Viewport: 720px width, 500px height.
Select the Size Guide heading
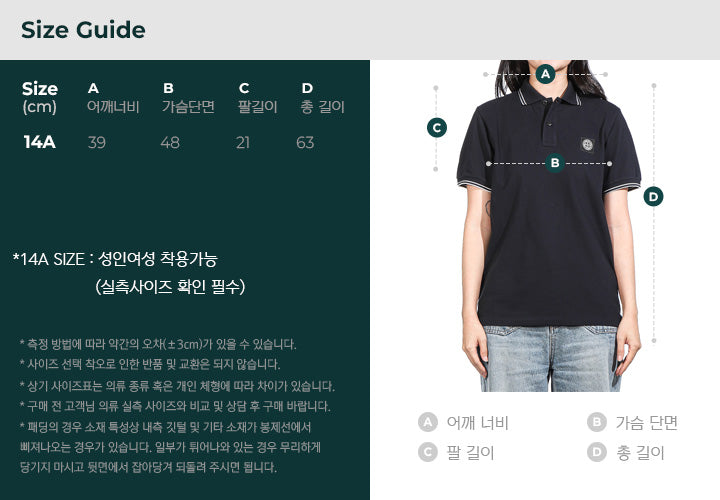(83, 30)
